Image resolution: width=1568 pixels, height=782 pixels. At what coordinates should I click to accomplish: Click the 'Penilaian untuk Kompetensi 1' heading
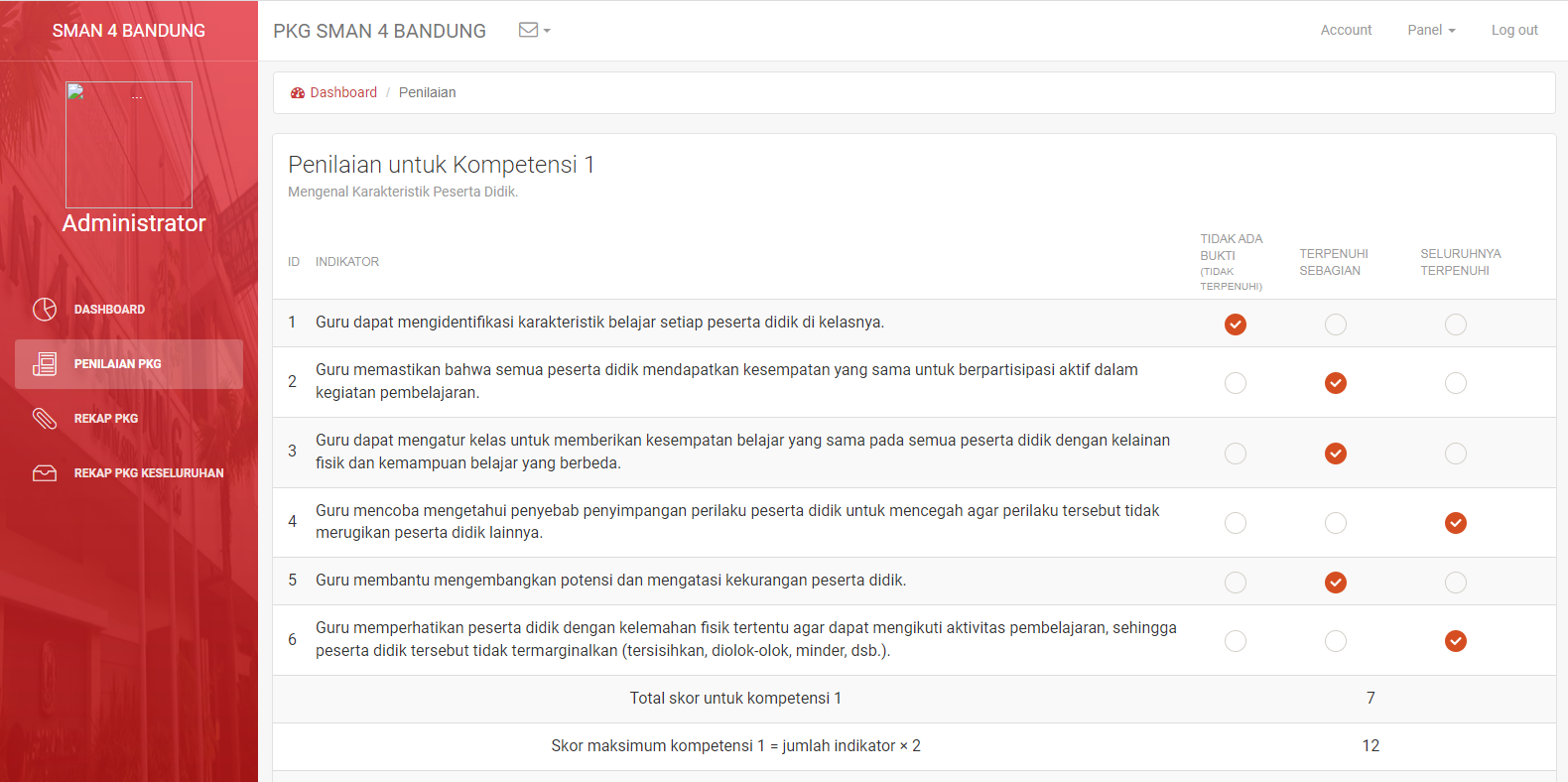(442, 165)
